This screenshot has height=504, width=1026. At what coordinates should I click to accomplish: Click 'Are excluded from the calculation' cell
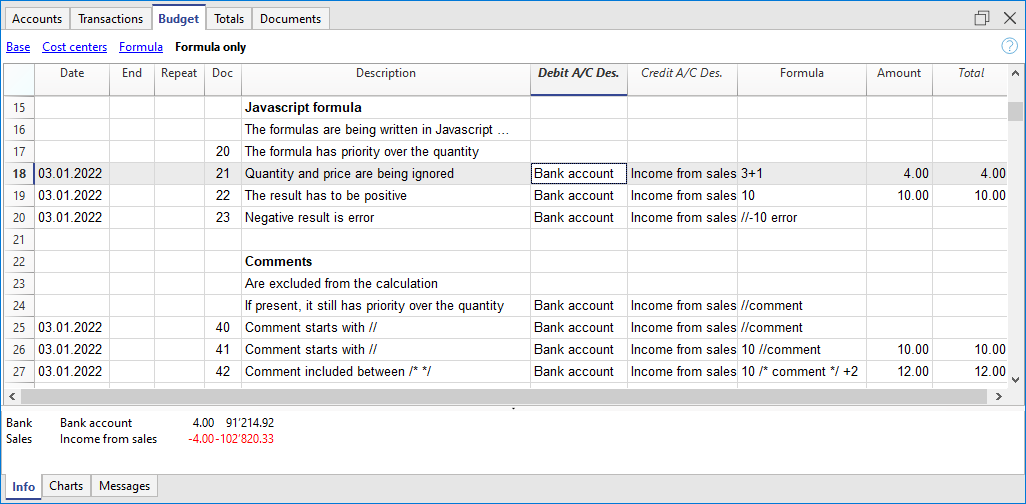tap(385, 283)
